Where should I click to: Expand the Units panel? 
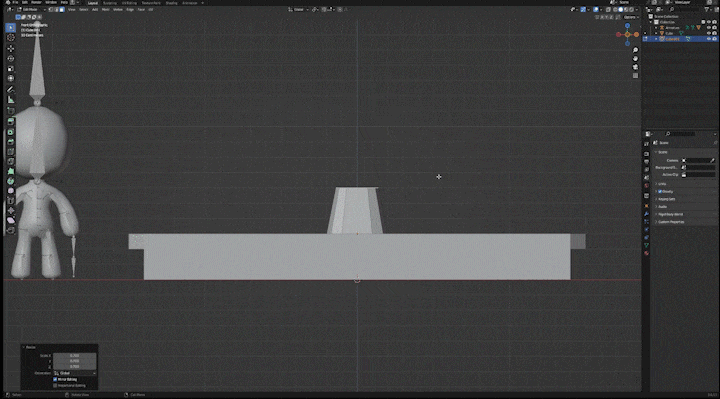pos(662,184)
